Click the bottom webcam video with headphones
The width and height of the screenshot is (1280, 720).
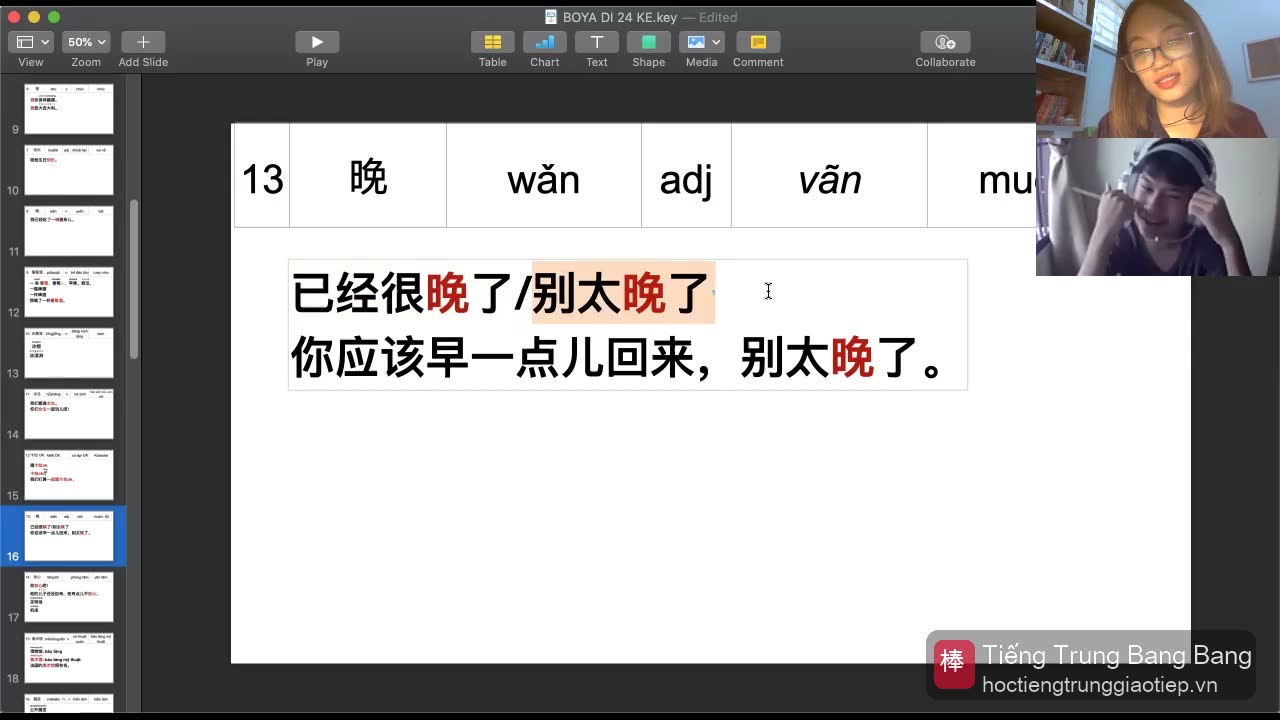coord(1158,207)
